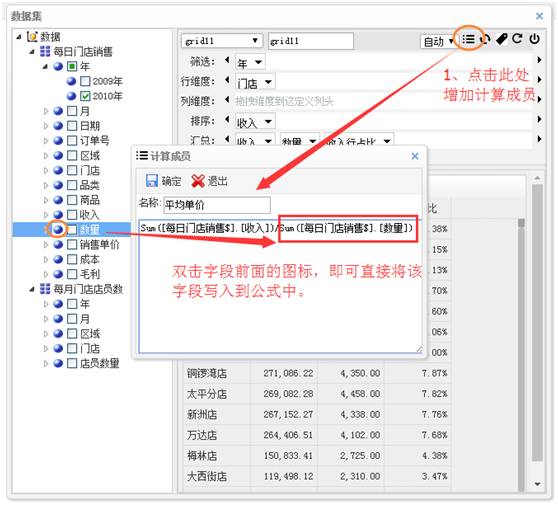
Task: Tick the 毛利 field checkbox
Action: (72, 274)
